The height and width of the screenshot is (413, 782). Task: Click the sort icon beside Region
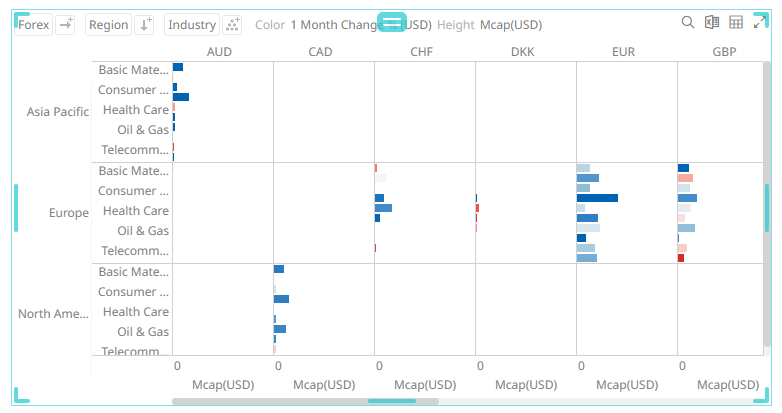point(145,24)
